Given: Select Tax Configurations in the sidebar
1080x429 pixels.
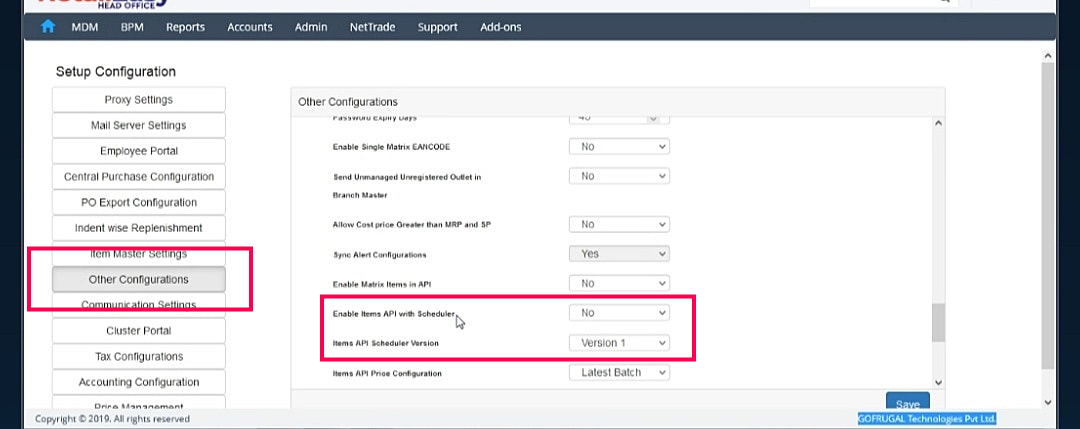Looking at the screenshot, I should pyautogui.click(x=139, y=357).
